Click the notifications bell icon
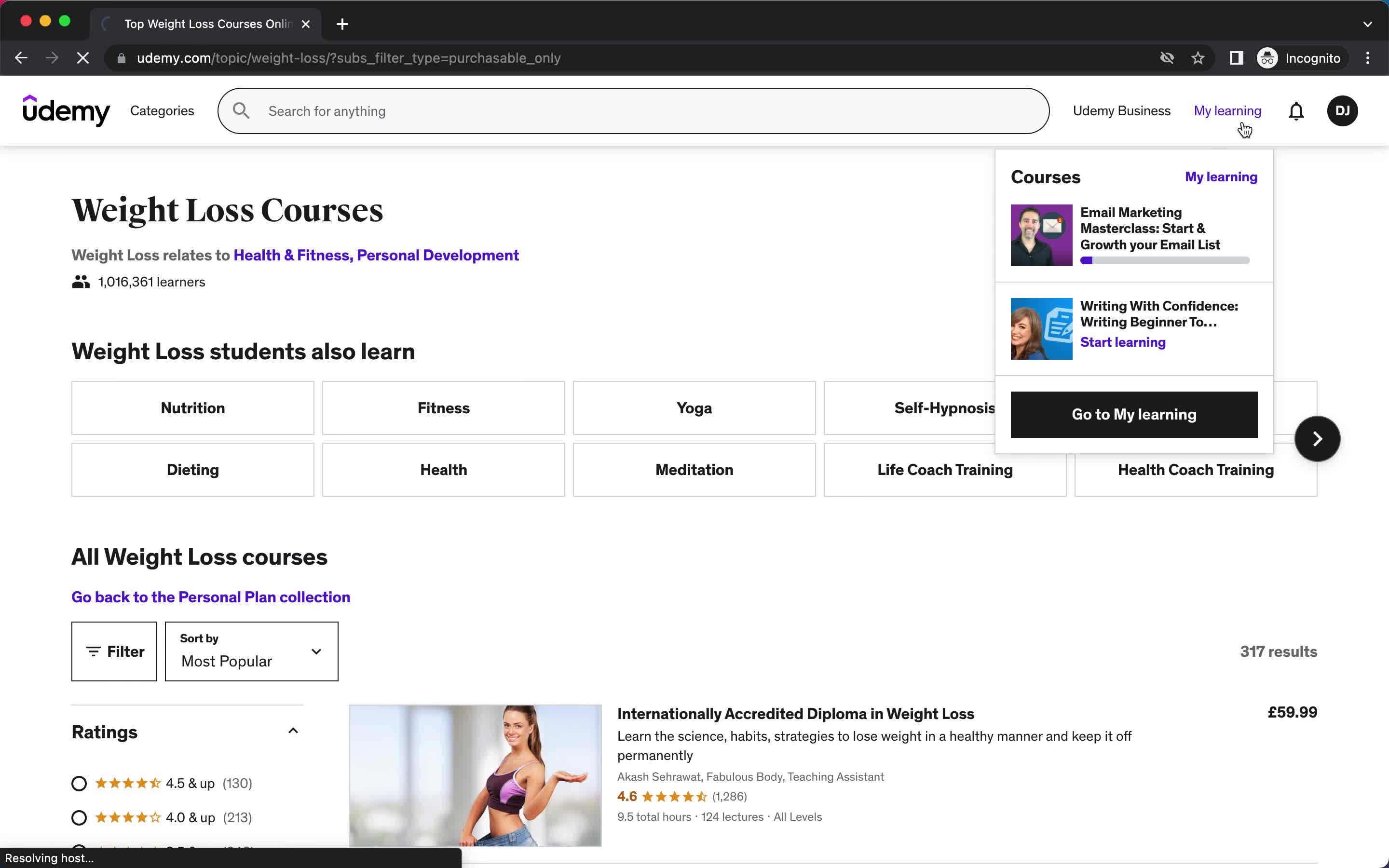 (1296, 111)
